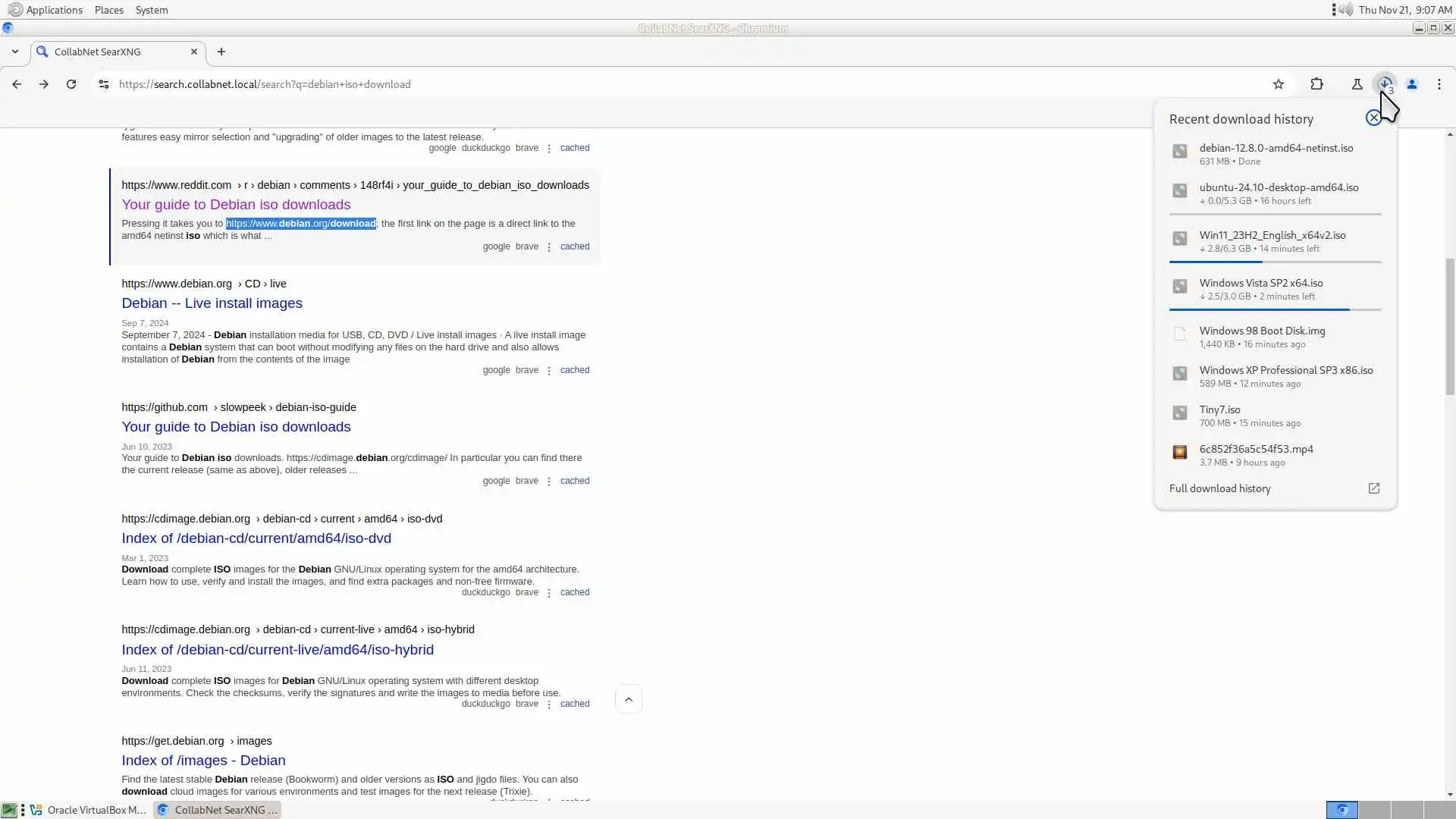This screenshot has width=1456, height=819.
Task: Open cached link for GitHub debian-iso-guide result
Action: click(x=574, y=481)
